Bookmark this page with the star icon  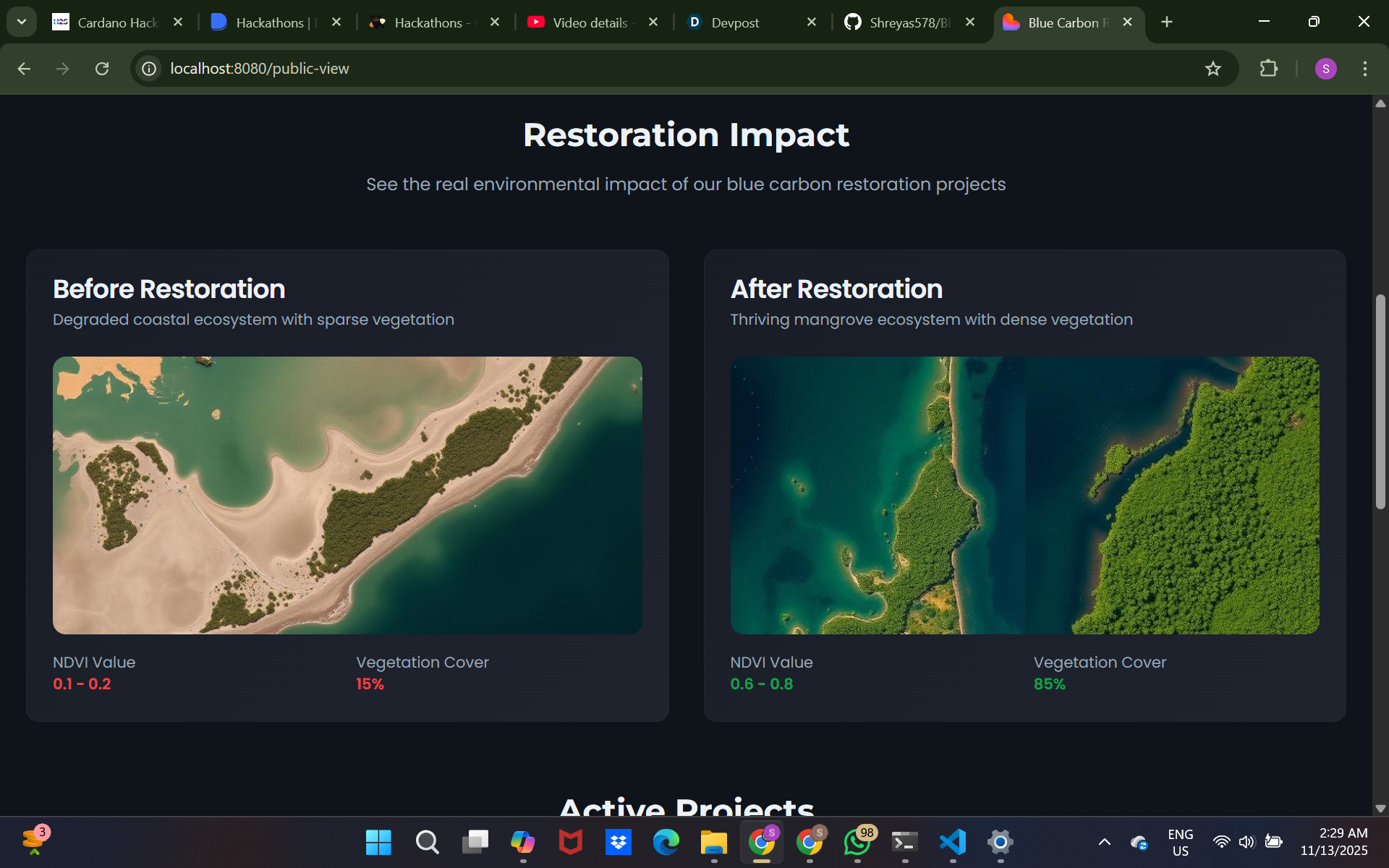[x=1212, y=69]
